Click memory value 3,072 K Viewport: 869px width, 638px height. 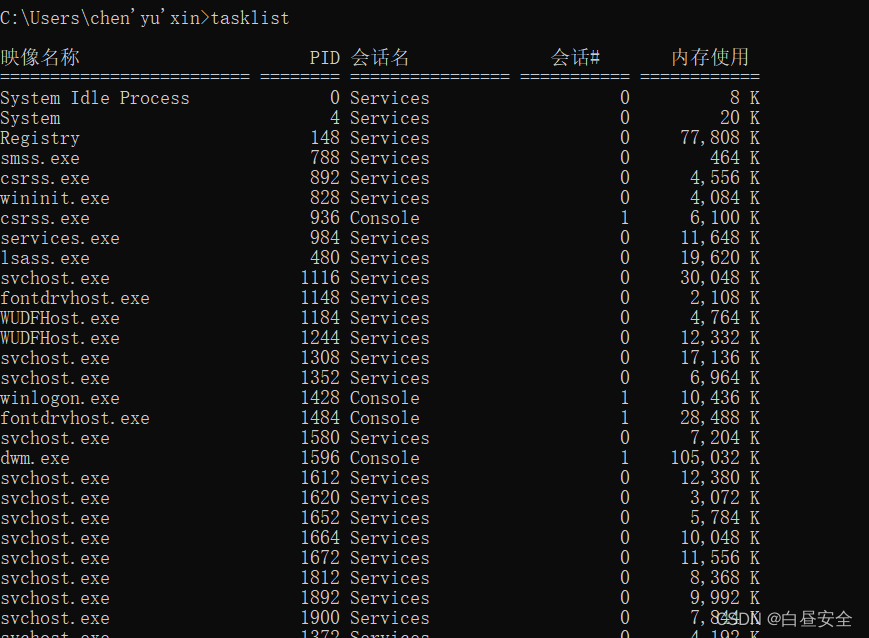point(725,497)
